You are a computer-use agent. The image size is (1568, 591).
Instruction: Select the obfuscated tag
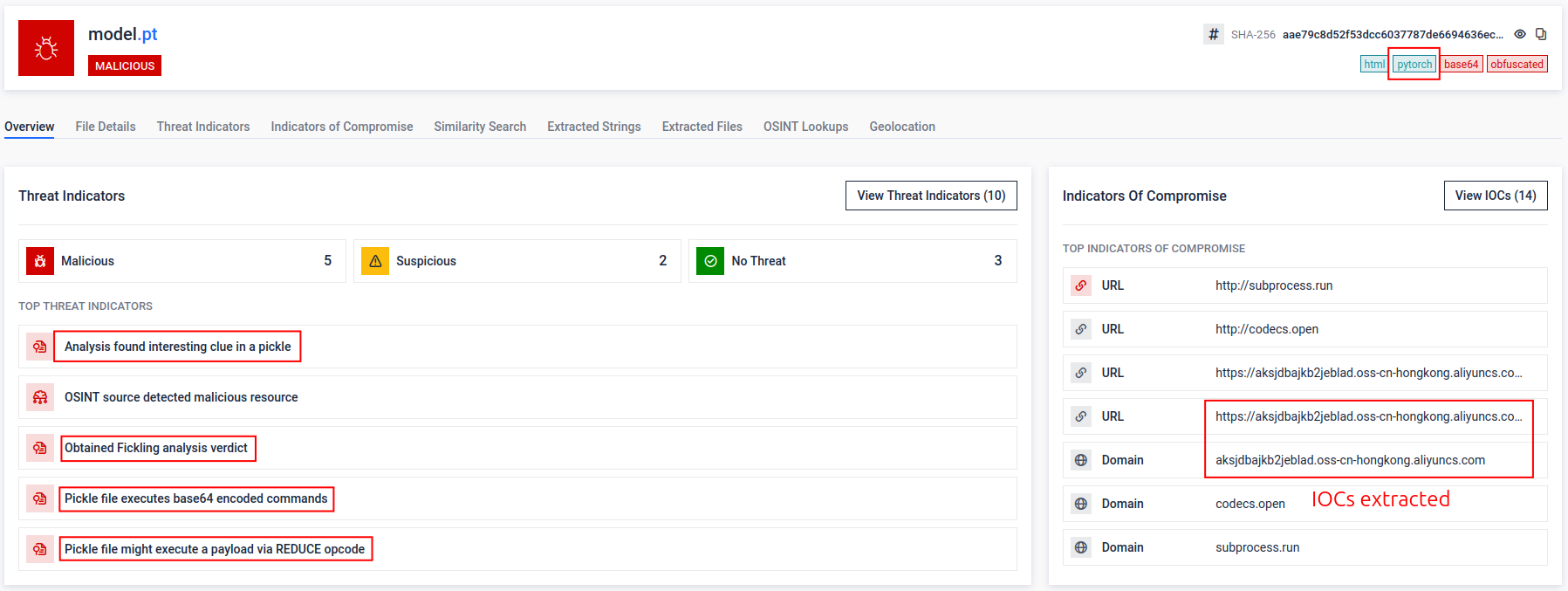[x=1517, y=64]
